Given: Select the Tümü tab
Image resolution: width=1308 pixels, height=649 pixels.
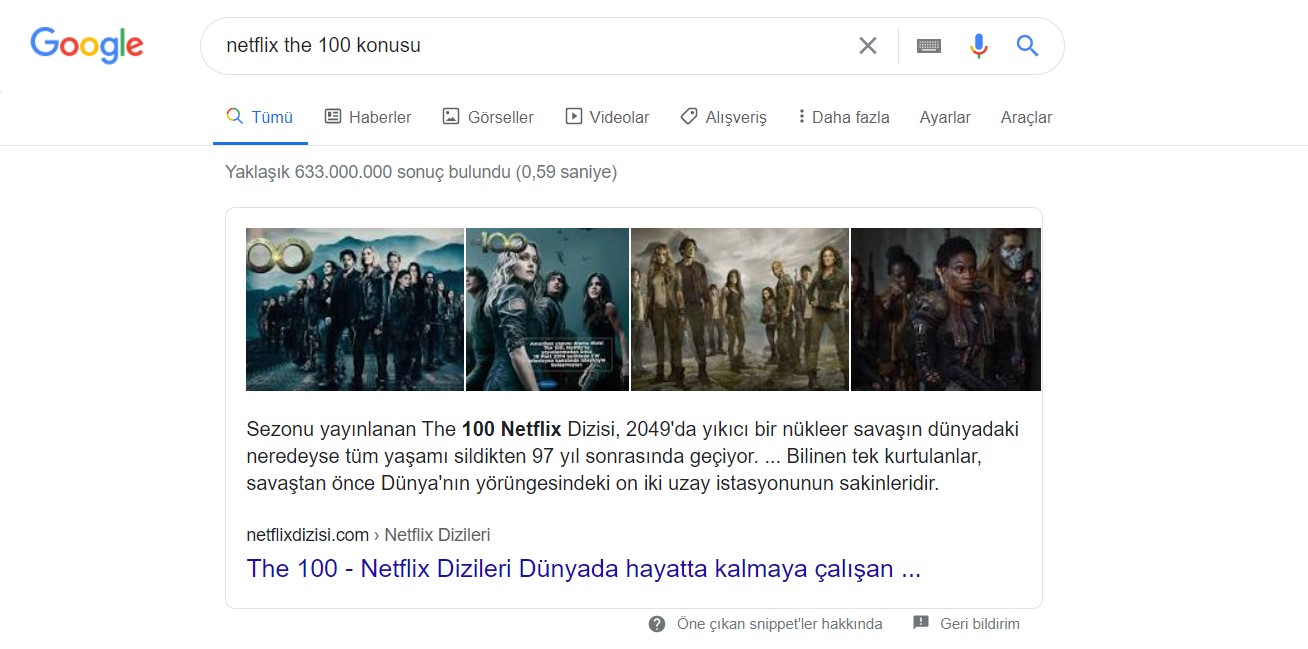Looking at the screenshot, I should 260,117.
